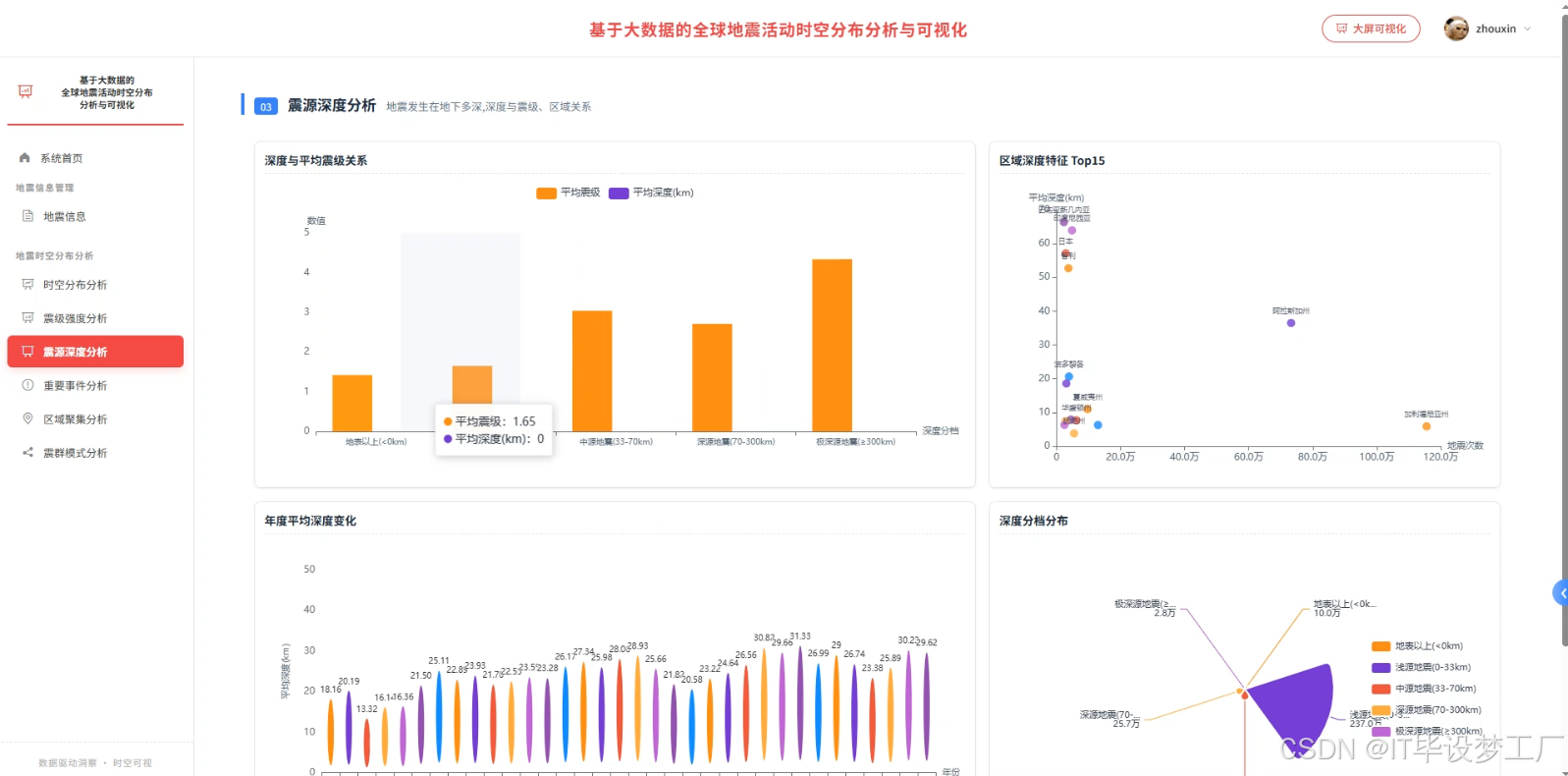Select the active 震源深度分析 menu item
This screenshot has width=1568, height=776.
(95, 352)
